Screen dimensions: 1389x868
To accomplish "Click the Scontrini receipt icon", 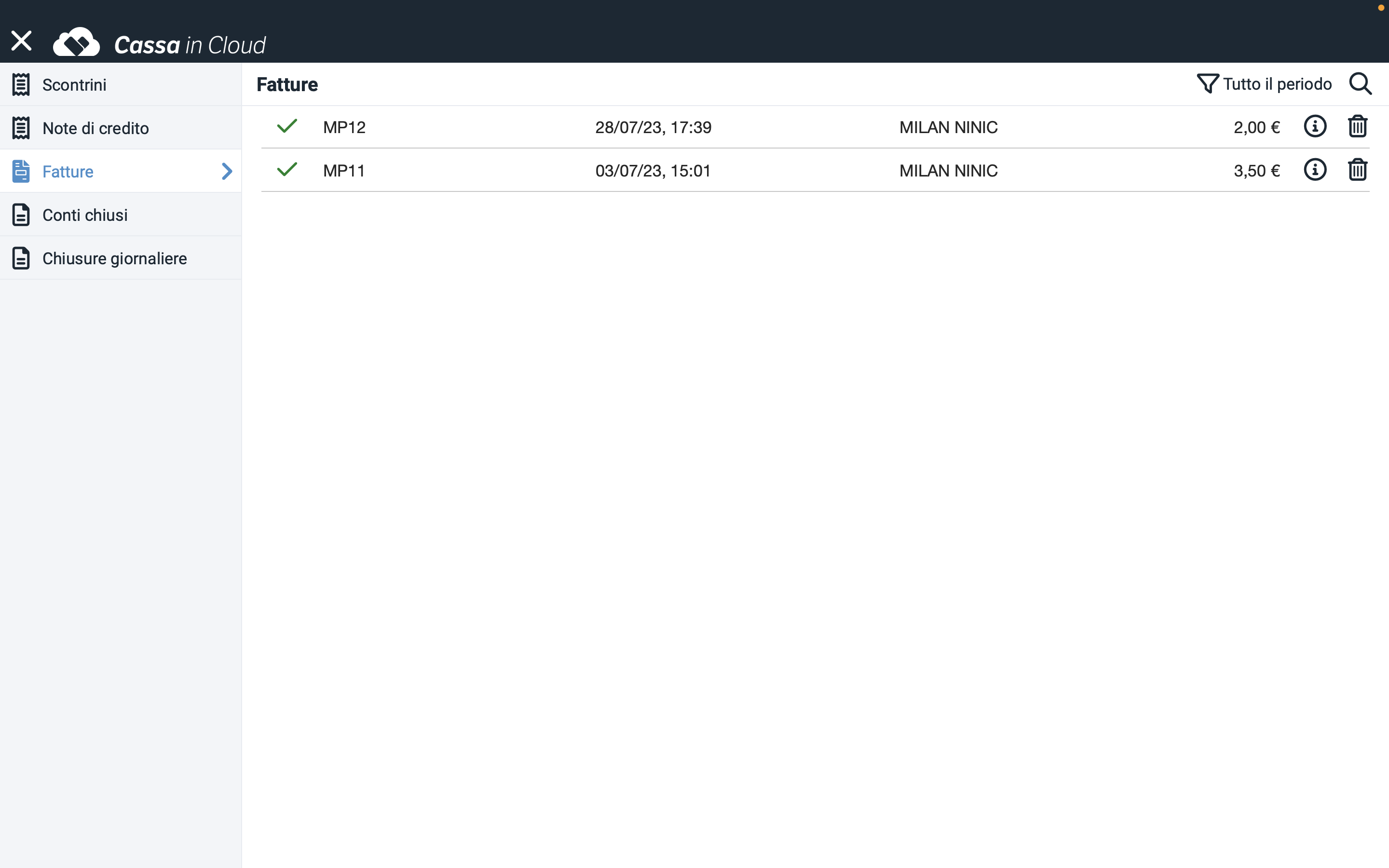I will tap(21, 84).
